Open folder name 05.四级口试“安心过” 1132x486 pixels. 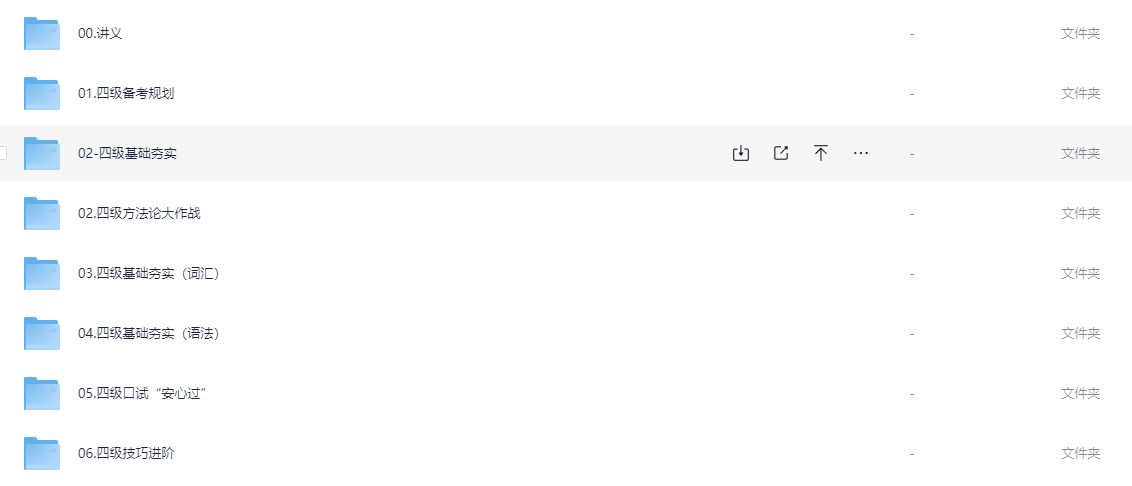[143, 393]
